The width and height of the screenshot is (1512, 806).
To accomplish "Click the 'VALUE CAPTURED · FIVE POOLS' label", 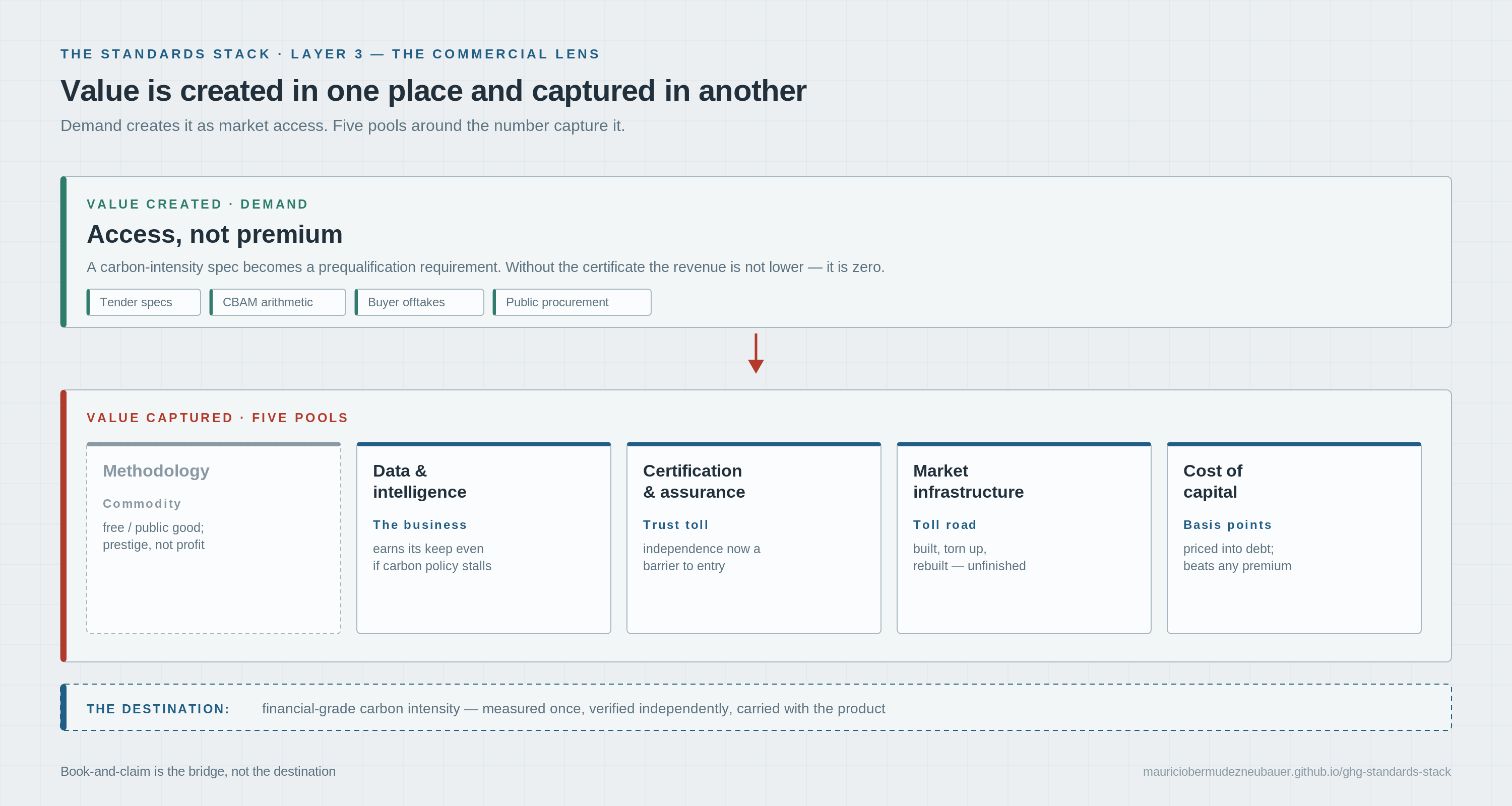I will (x=217, y=418).
